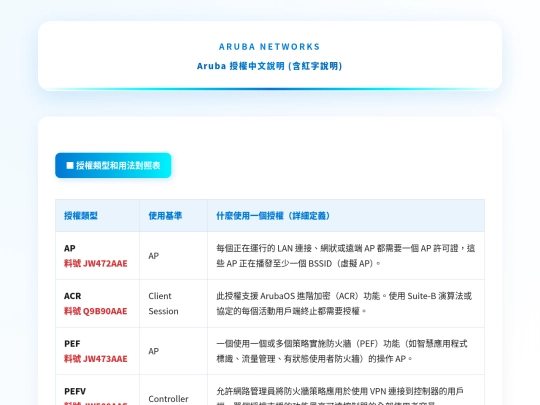Click the red part number JW472AAE
The image size is (540, 405).
click(x=95, y=263)
